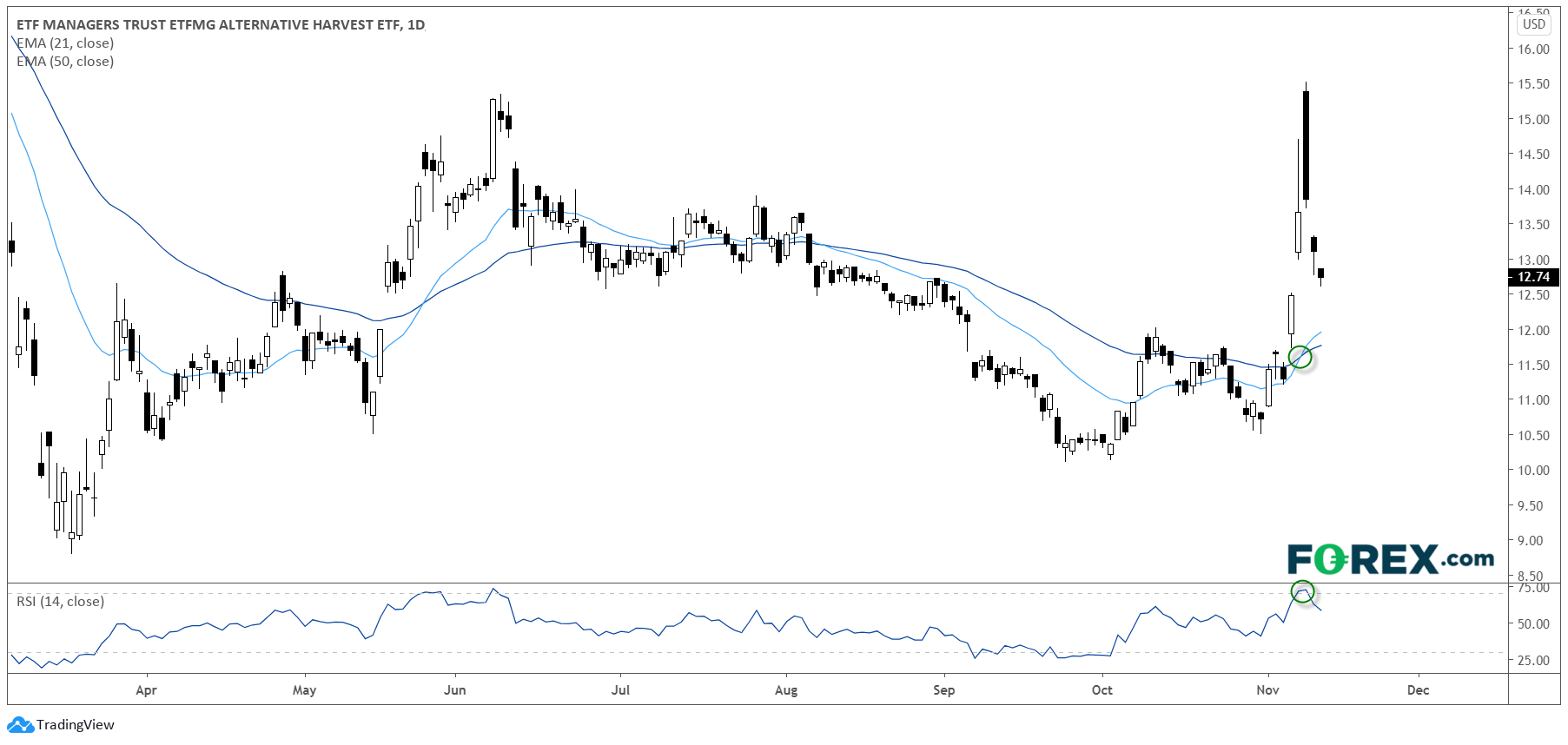Image resolution: width=1568 pixels, height=745 pixels.
Task: Click the 10.00 price axis level
Action: coord(1533,471)
